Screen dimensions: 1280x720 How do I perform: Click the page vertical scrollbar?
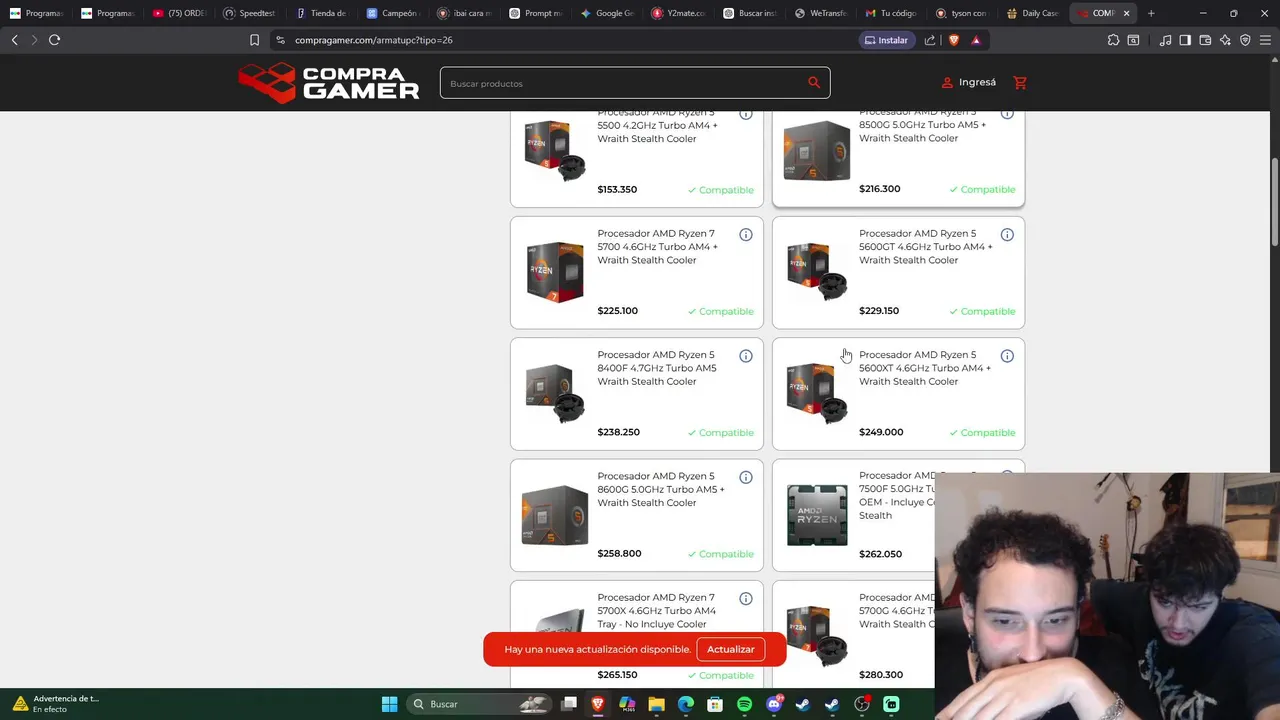(x=1274, y=200)
